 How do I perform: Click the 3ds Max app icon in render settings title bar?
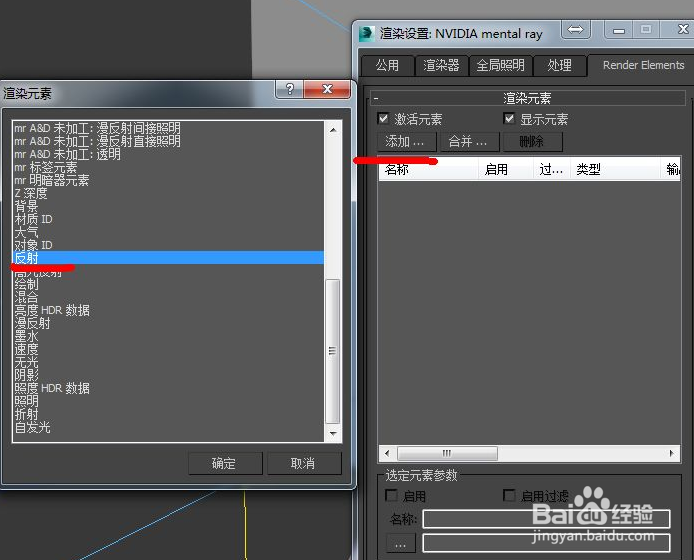(x=366, y=34)
